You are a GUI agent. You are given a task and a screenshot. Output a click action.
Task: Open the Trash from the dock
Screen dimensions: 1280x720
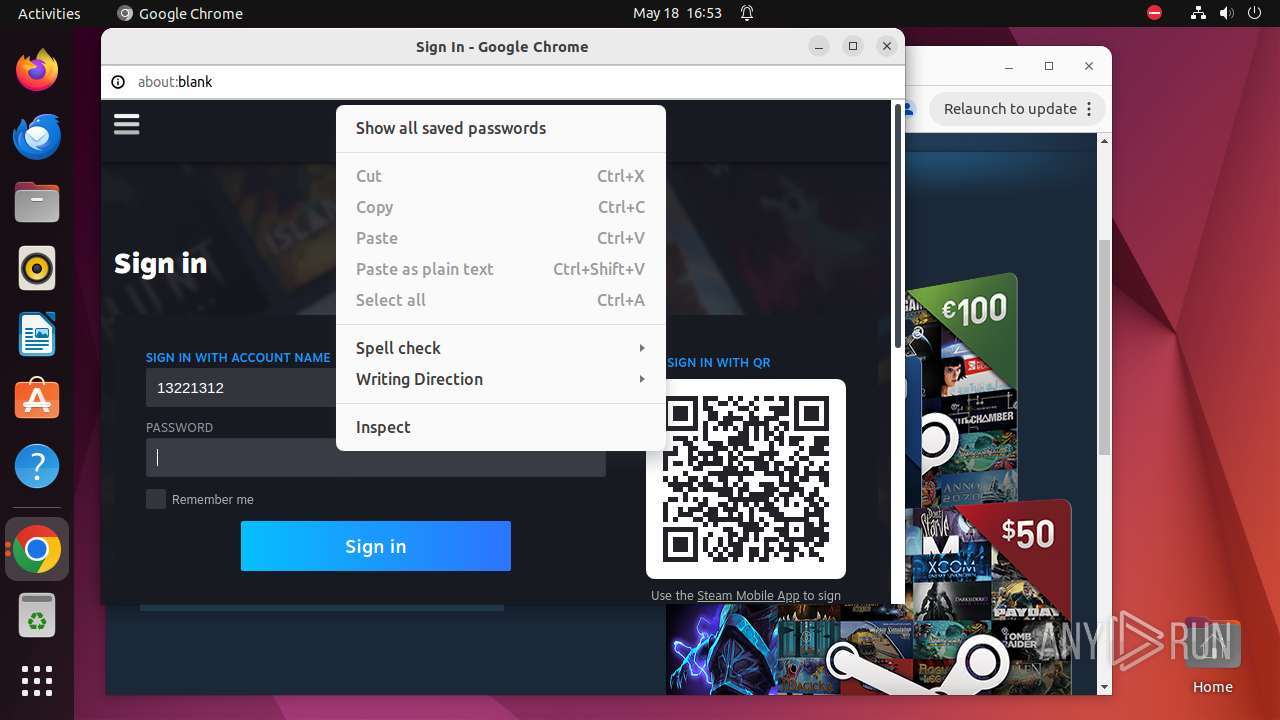tap(37, 615)
